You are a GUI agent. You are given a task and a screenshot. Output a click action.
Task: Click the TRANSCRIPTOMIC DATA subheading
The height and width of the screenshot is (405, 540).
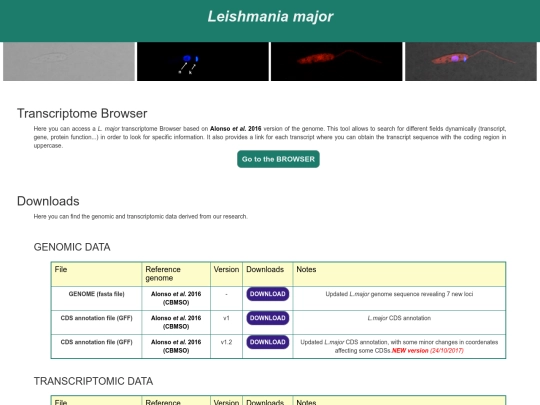click(x=93, y=381)
